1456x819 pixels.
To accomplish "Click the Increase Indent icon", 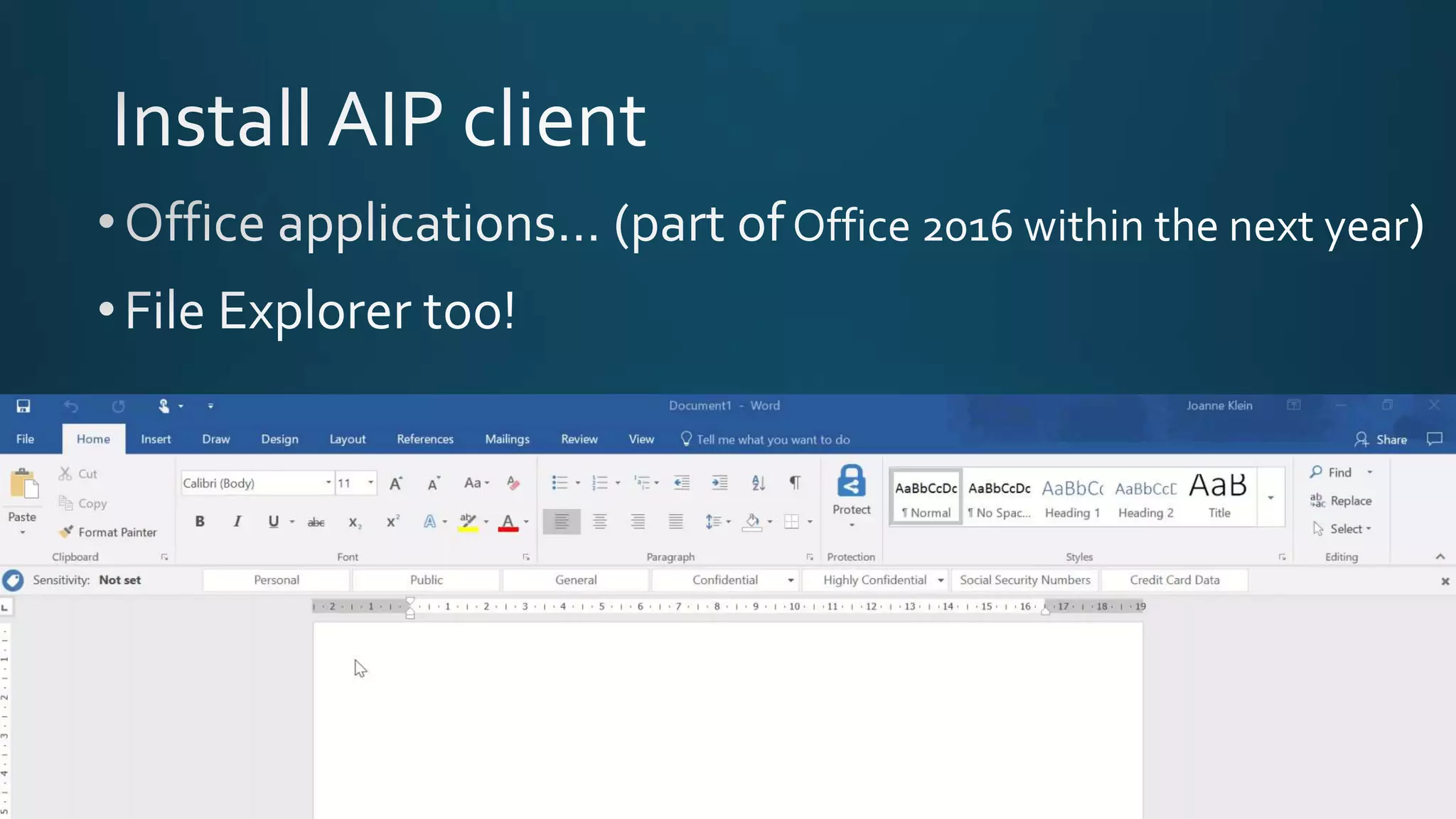I will coord(719,483).
